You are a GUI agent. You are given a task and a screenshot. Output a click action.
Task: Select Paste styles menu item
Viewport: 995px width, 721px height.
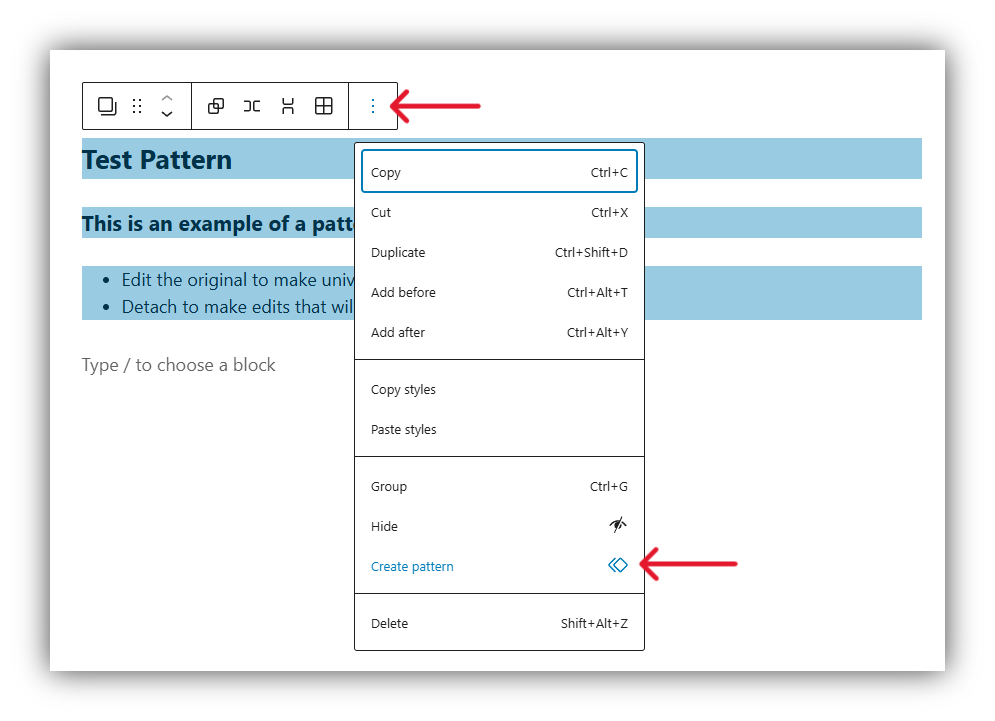click(x=499, y=430)
